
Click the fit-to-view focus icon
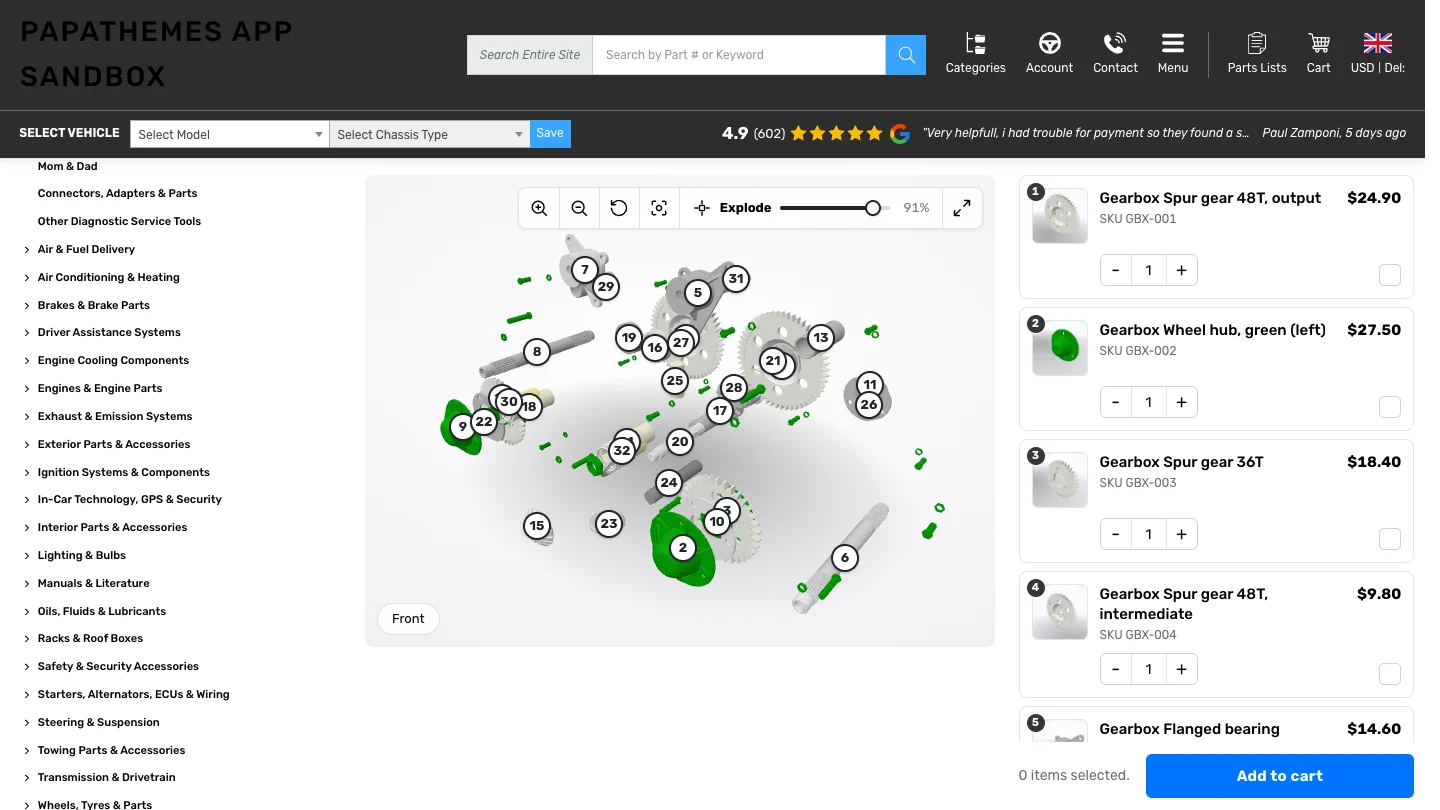click(659, 208)
